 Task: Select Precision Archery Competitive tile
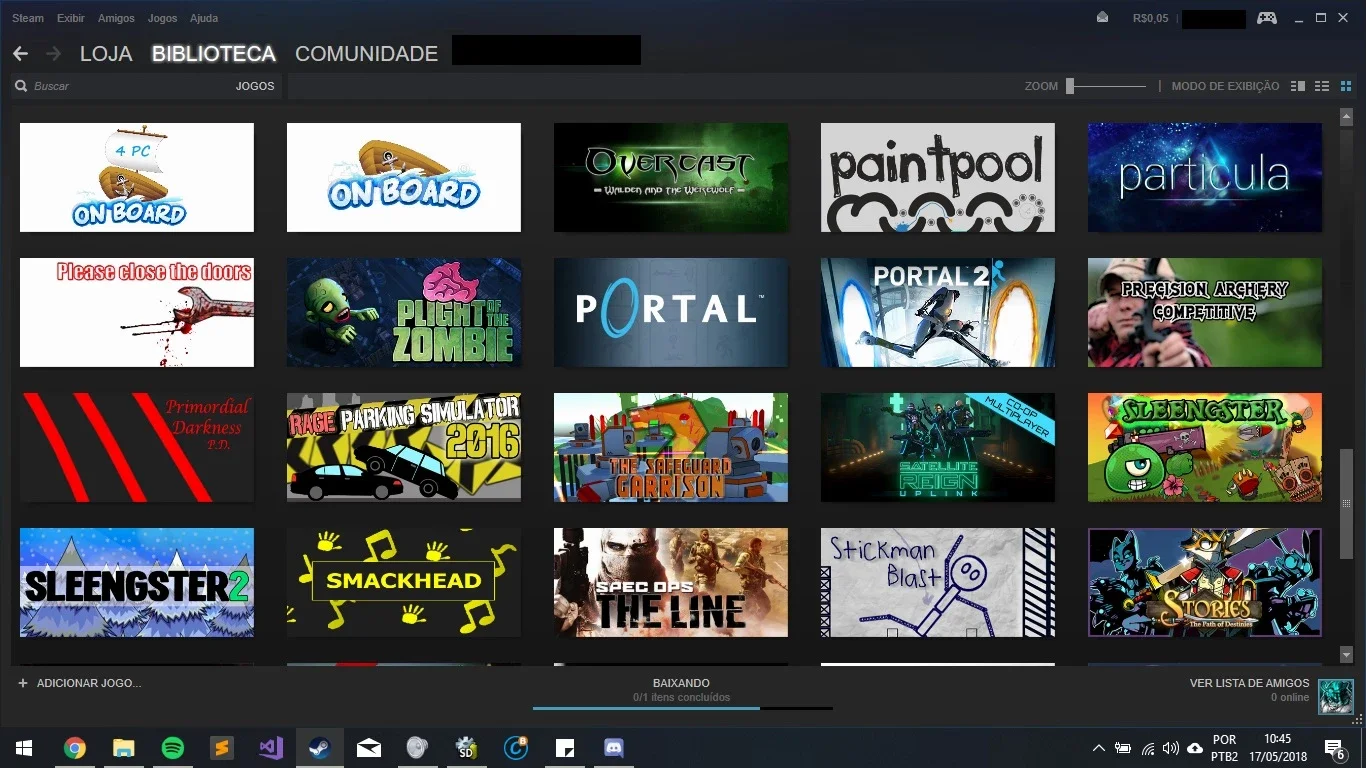pyautogui.click(x=1205, y=312)
